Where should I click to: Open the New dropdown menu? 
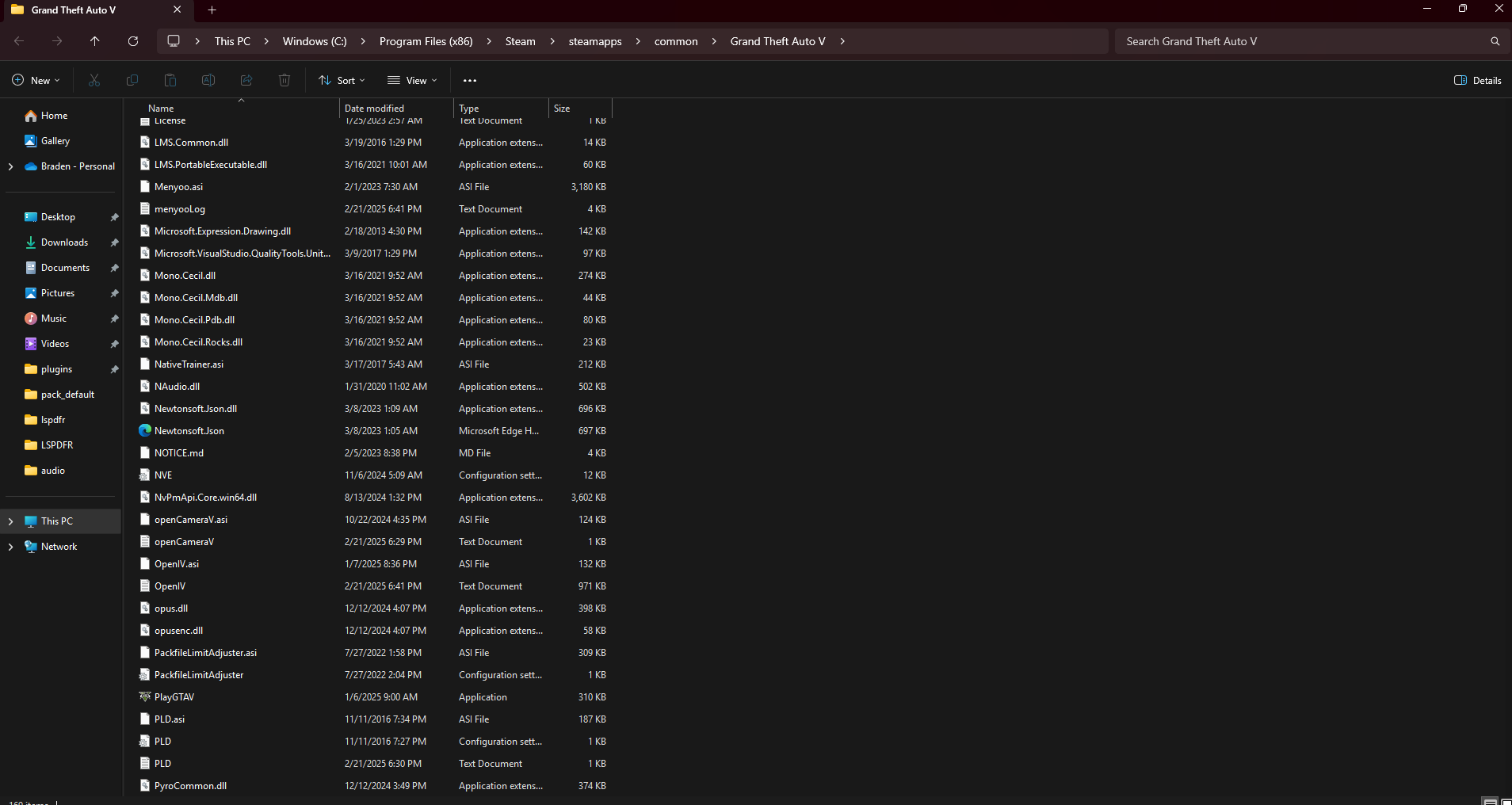click(36, 80)
